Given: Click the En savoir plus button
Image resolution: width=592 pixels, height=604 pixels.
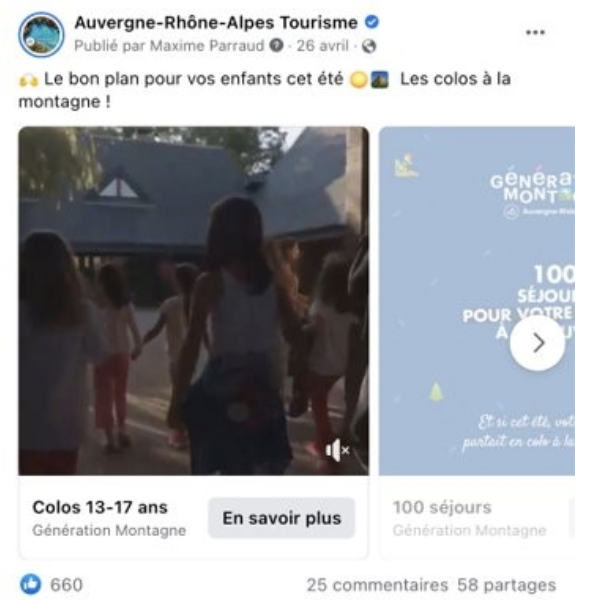Looking at the screenshot, I should click(282, 518).
